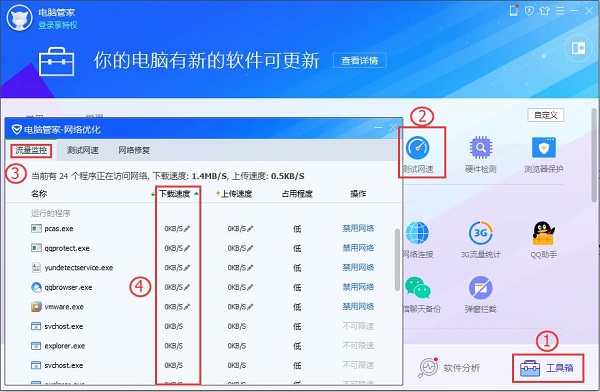Open the 硬件检测 hardware detection tool
This screenshot has height=392, width=600.
click(x=481, y=154)
